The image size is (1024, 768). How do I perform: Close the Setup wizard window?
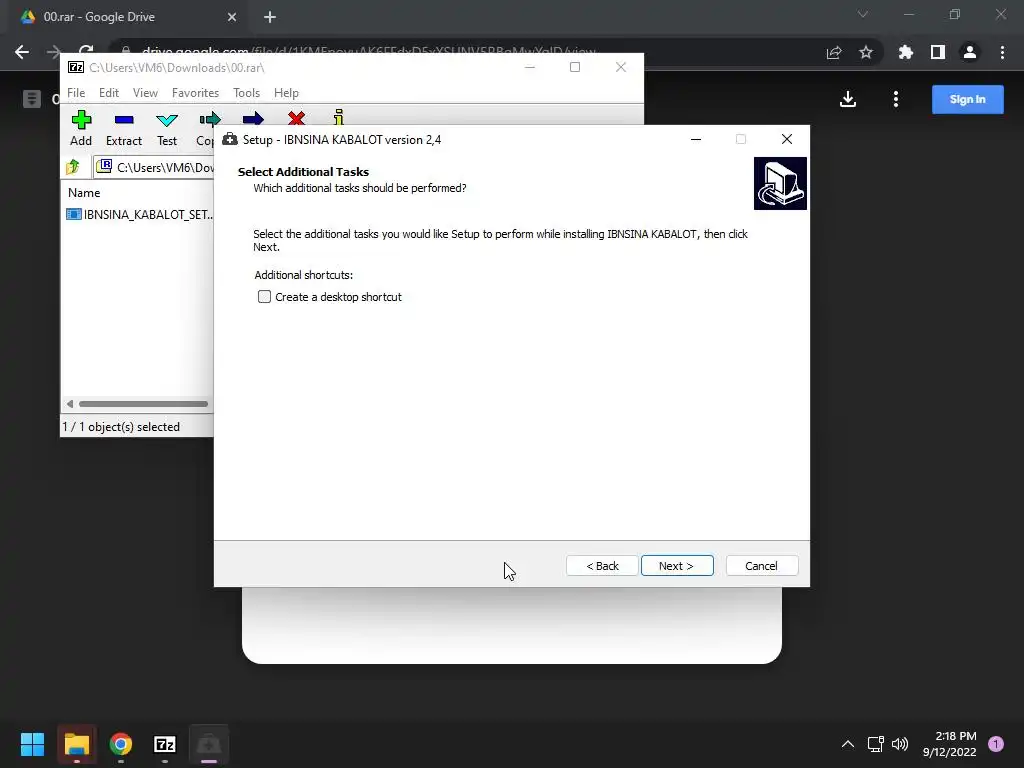click(787, 139)
